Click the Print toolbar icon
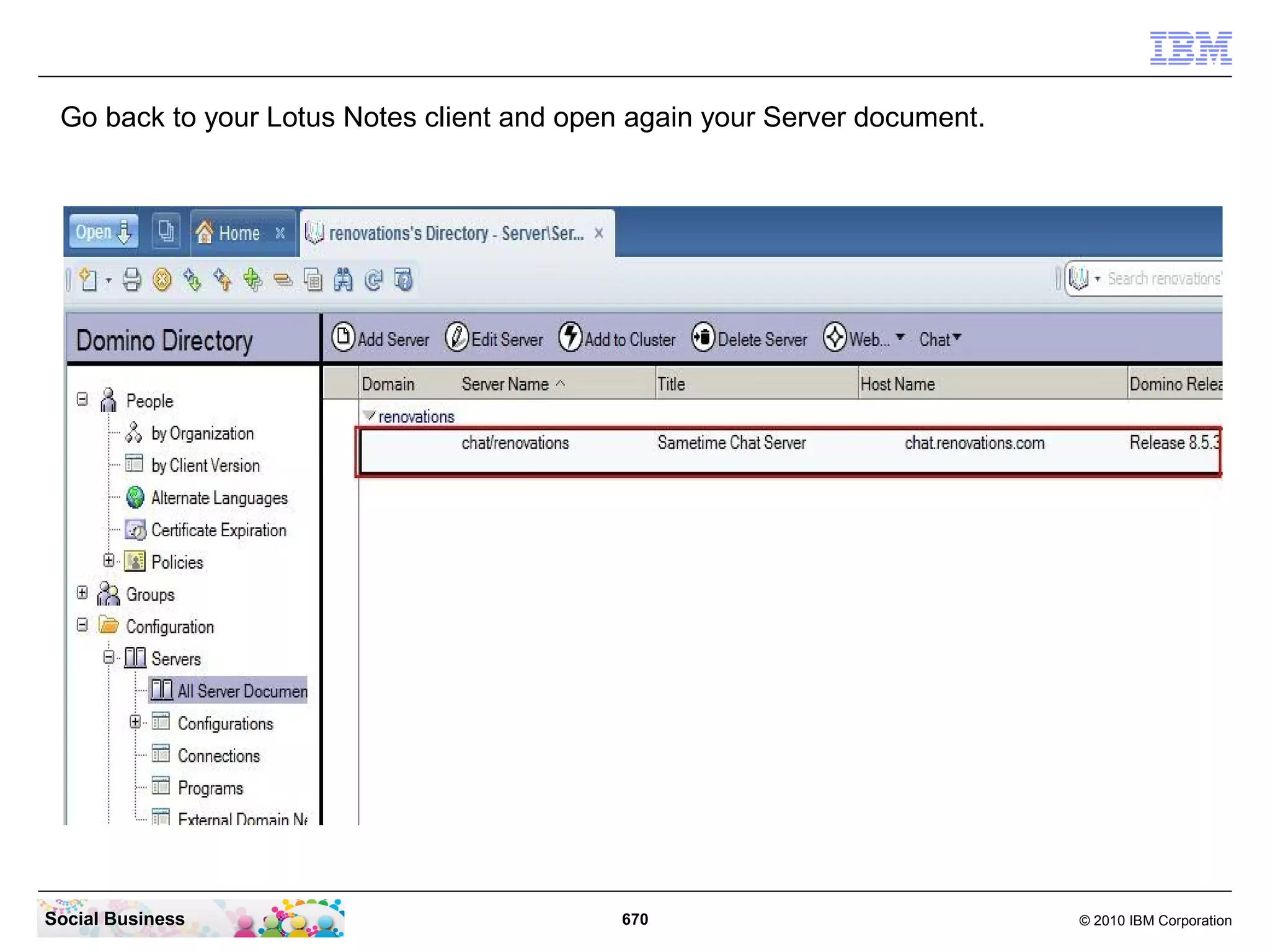This screenshot has height=952, width=1270. pos(131,280)
